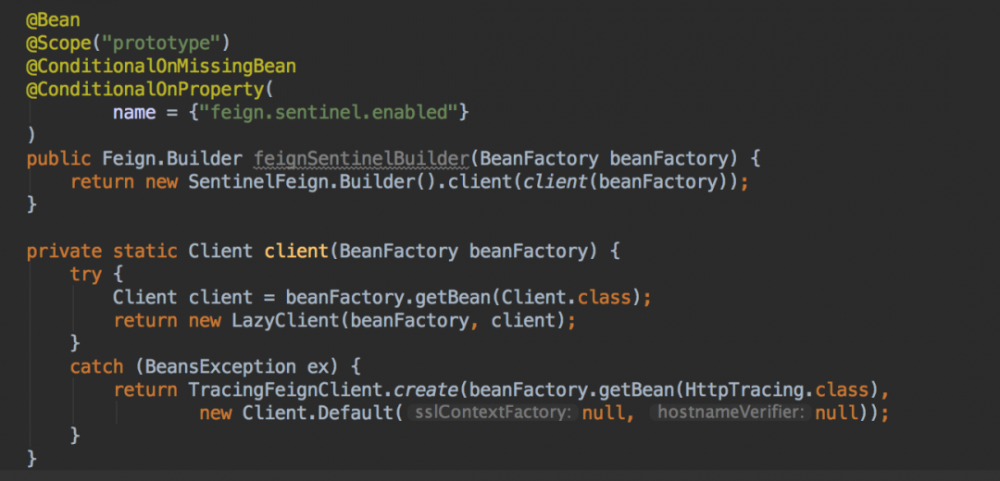This screenshot has height=481, width=1000.
Task: Click the sslContextFactory parameter hint
Action: pos(492,413)
